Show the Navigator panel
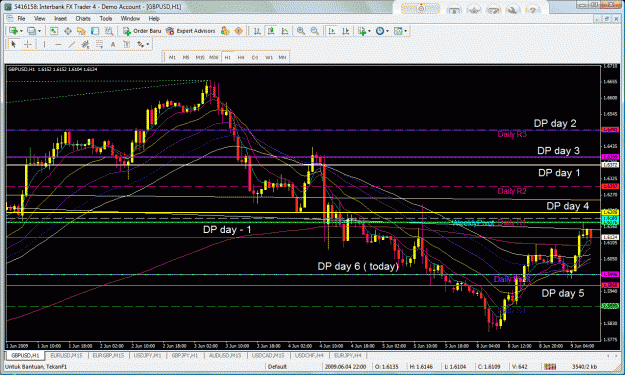The image size is (625, 375). pyautogui.click(x=81, y=31)
